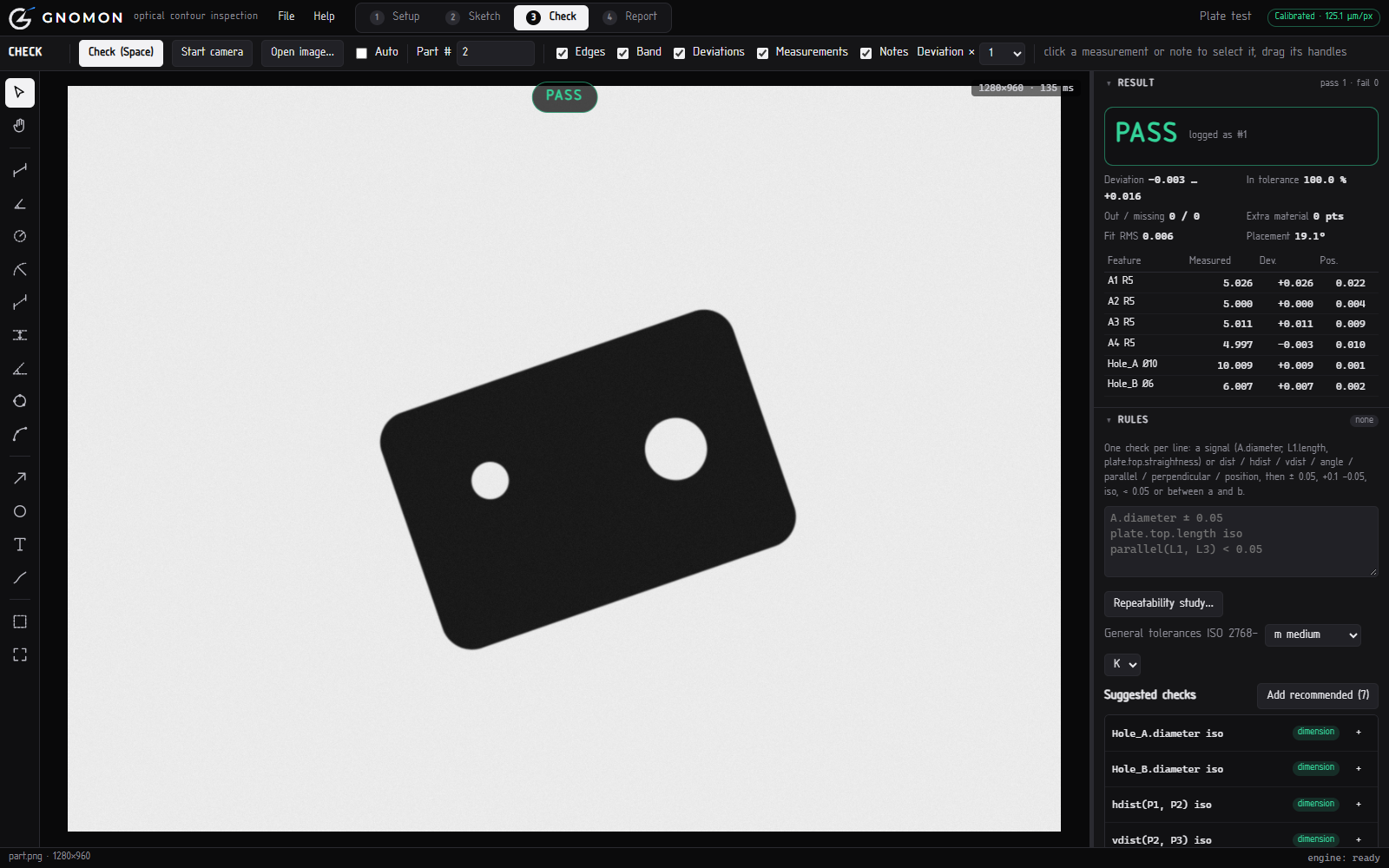The height and width of the screenshot is (868, 1389).
Task: Click the Open image... button
Action: (302, 53)
